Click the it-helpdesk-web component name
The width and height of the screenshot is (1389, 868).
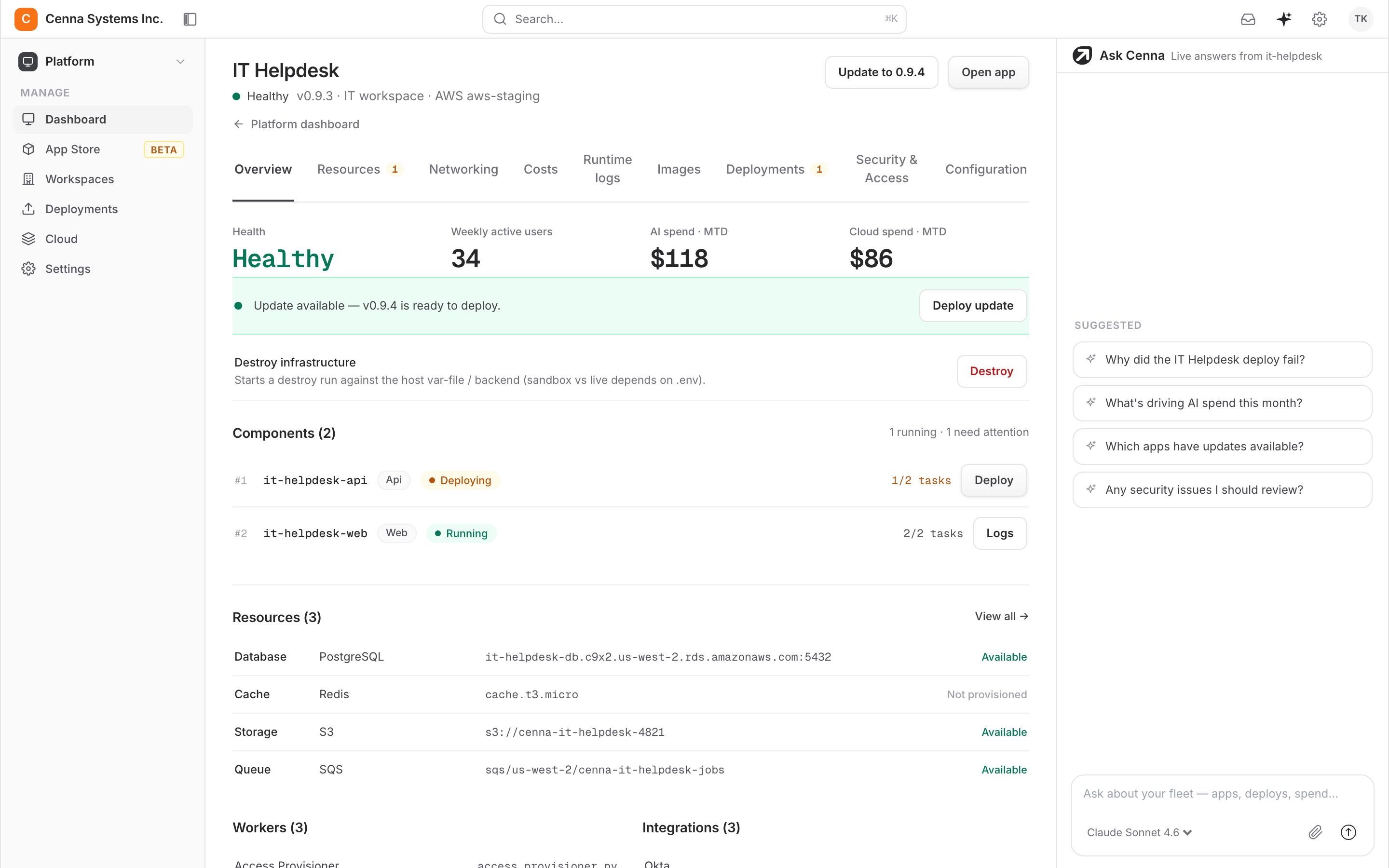point(315,533)
